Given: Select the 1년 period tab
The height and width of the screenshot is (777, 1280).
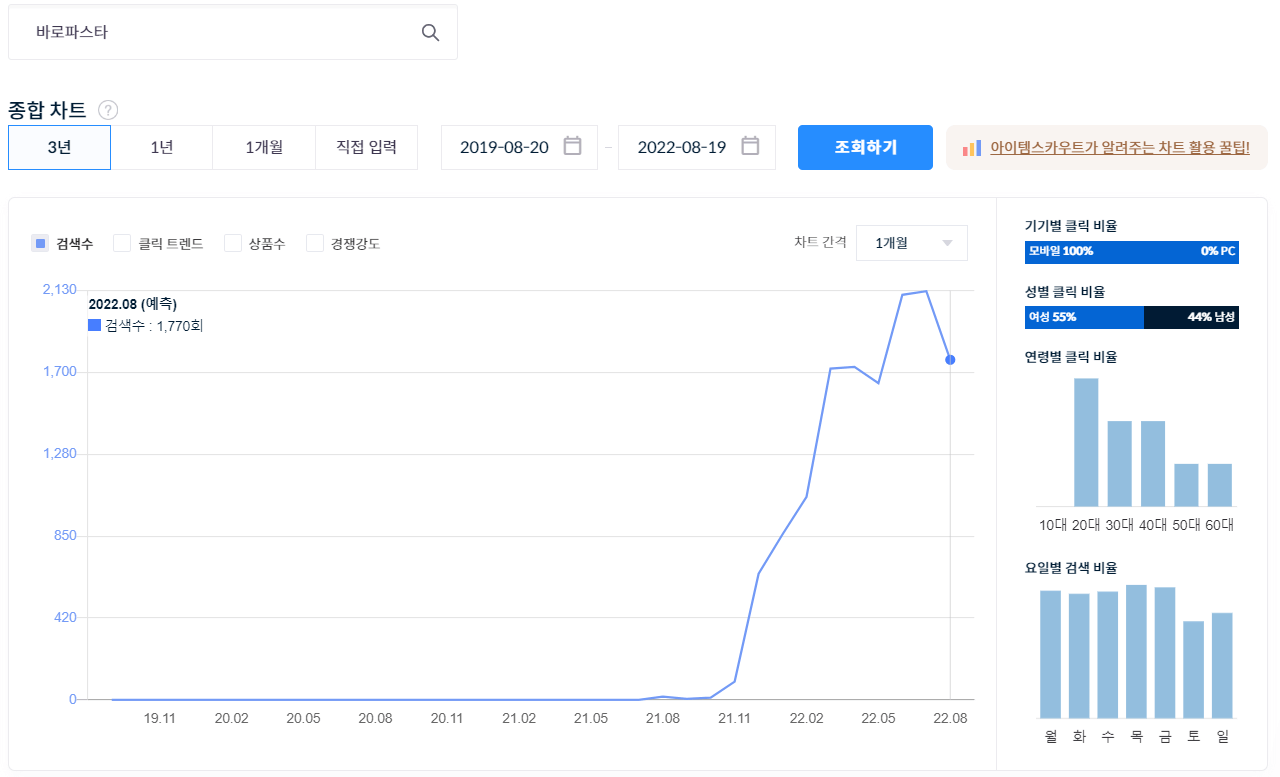Looking at the screenshot, I should (x=162, y=147).
